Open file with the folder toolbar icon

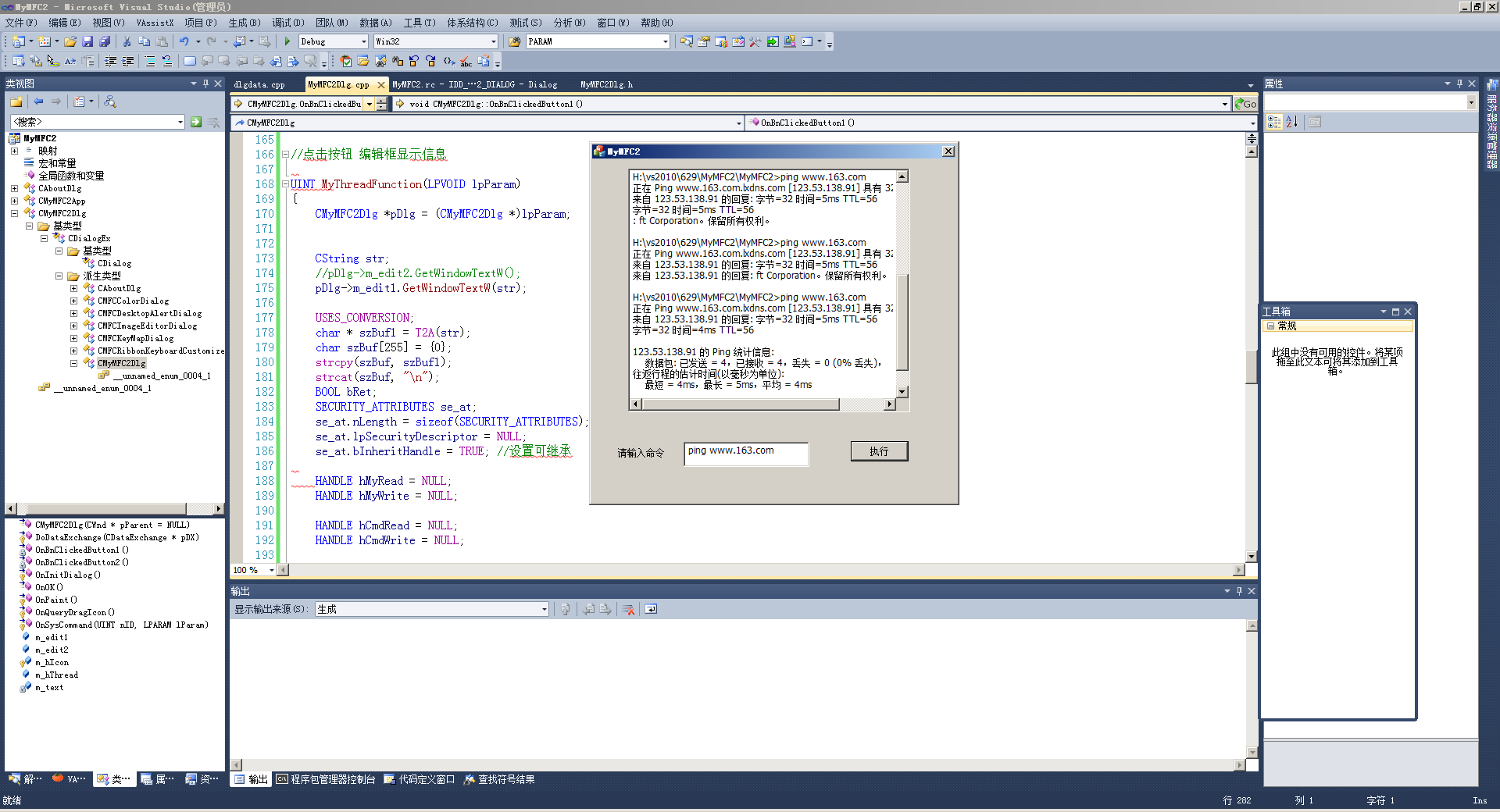coord(70,41)
